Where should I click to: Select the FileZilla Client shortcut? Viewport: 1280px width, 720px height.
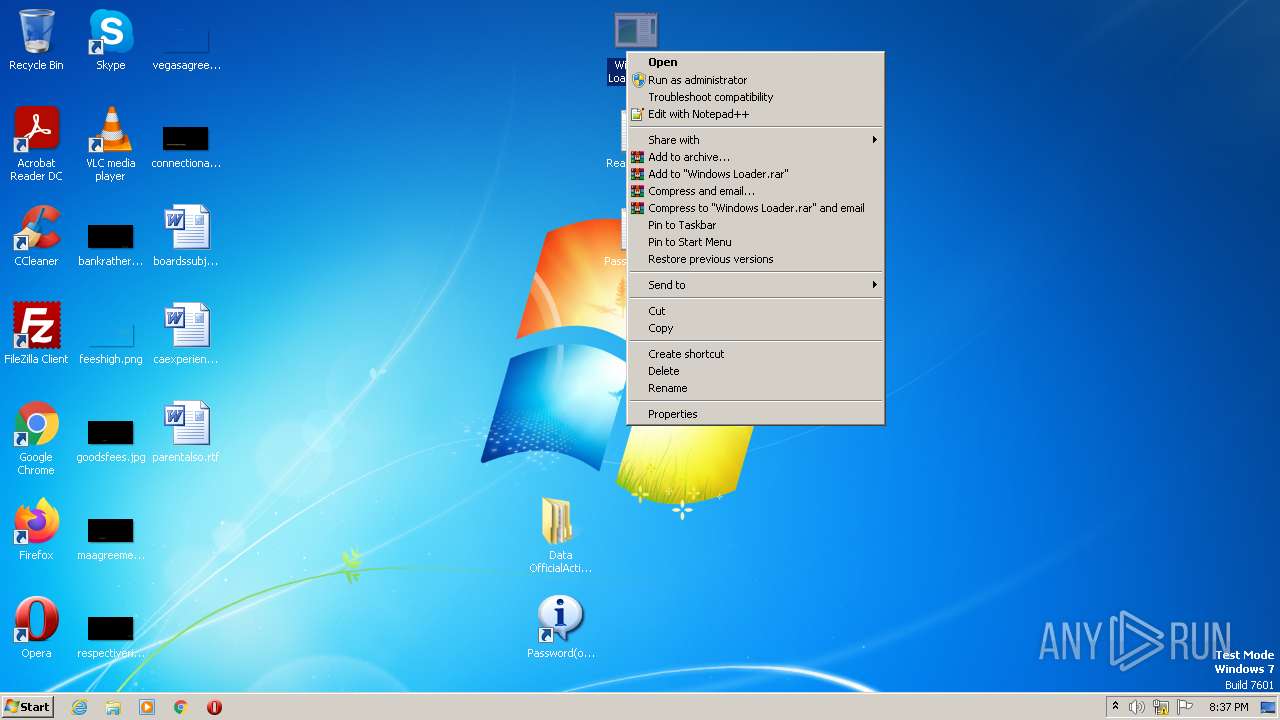pyautogui.click(x=36, y=335)
